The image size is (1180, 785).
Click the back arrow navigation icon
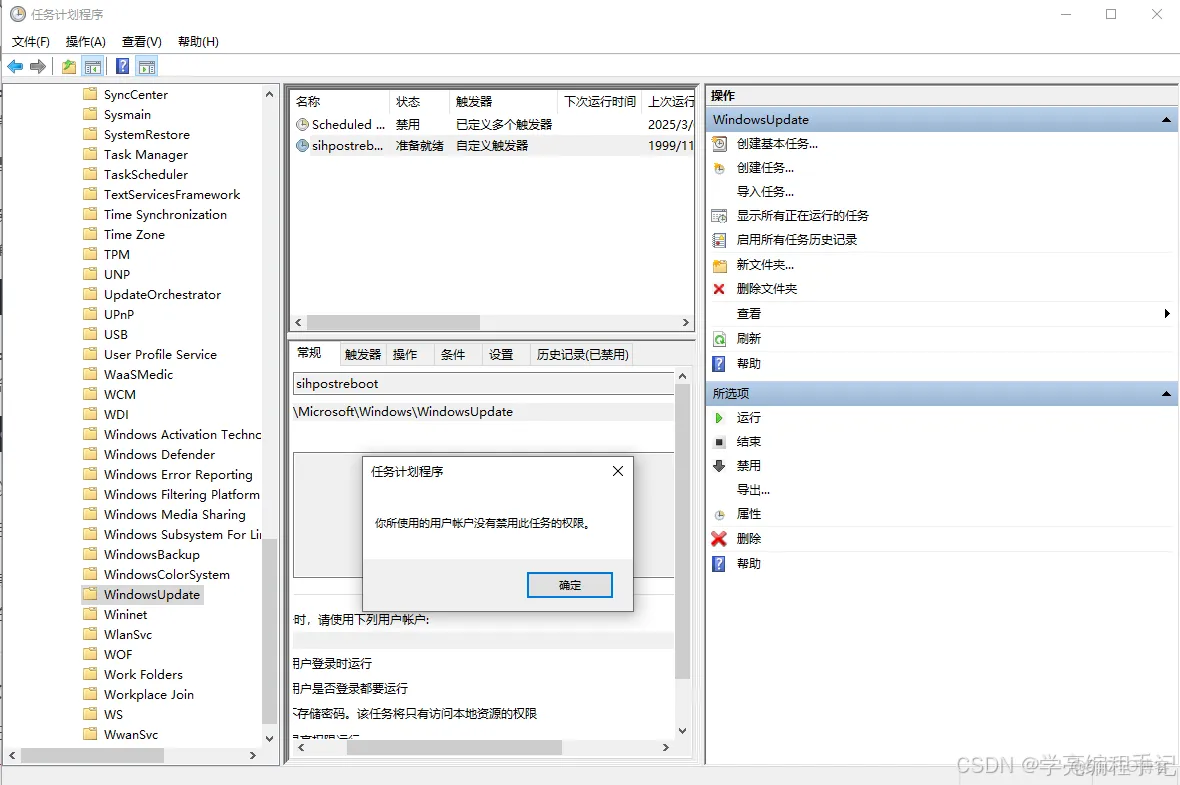(x=14, y=66)
